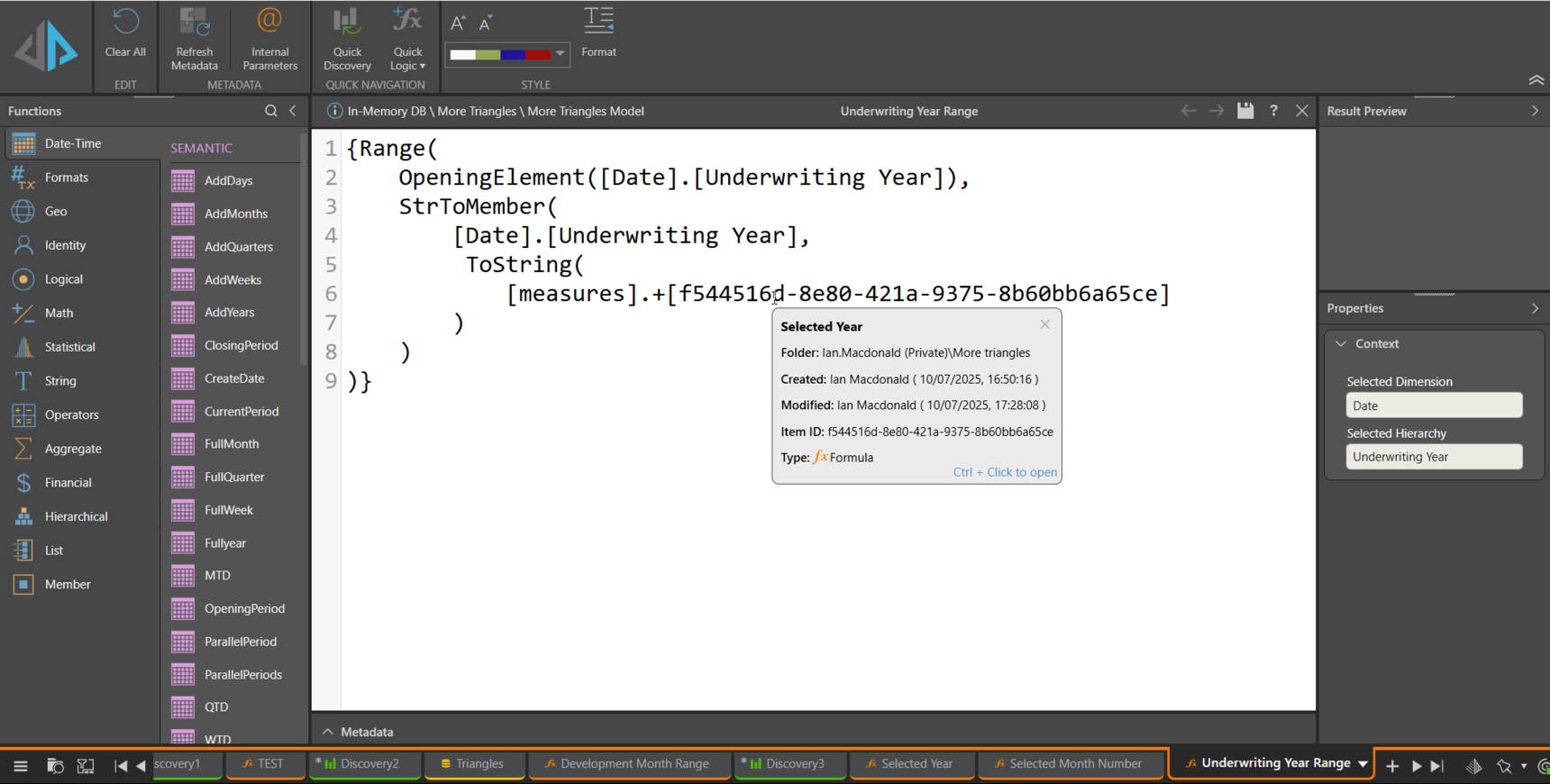Viewport: 1550px width, 784px height.
Task: Choose the AddMonths function
Action: point(233,214)
